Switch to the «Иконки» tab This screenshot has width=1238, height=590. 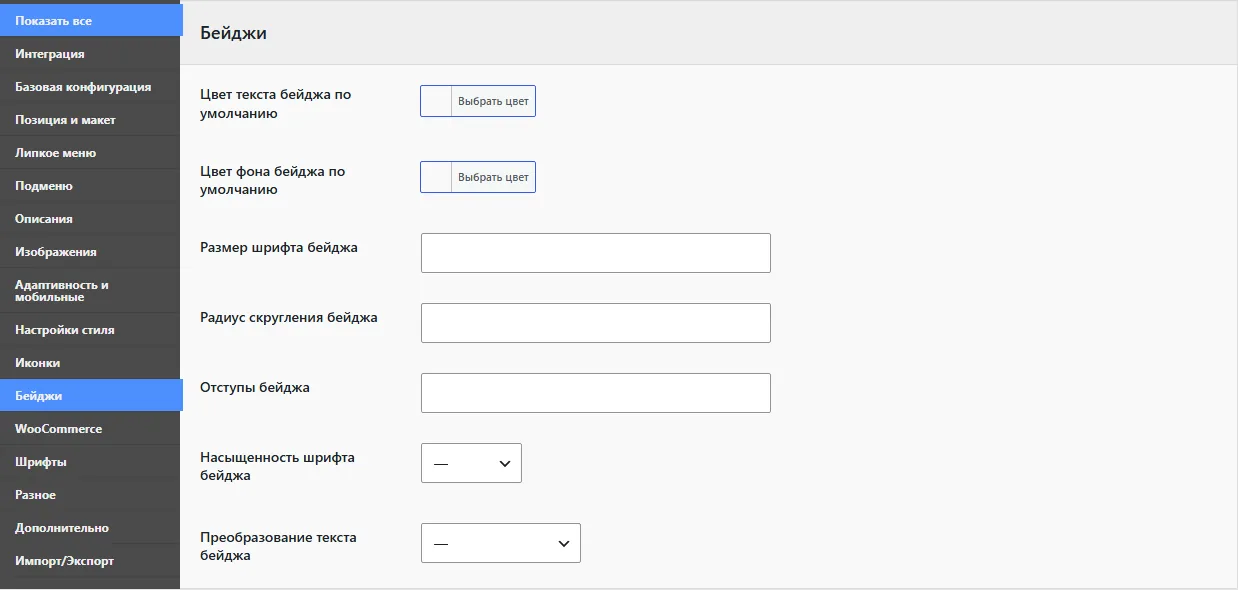pyautogui.click(x=90, y=363)
